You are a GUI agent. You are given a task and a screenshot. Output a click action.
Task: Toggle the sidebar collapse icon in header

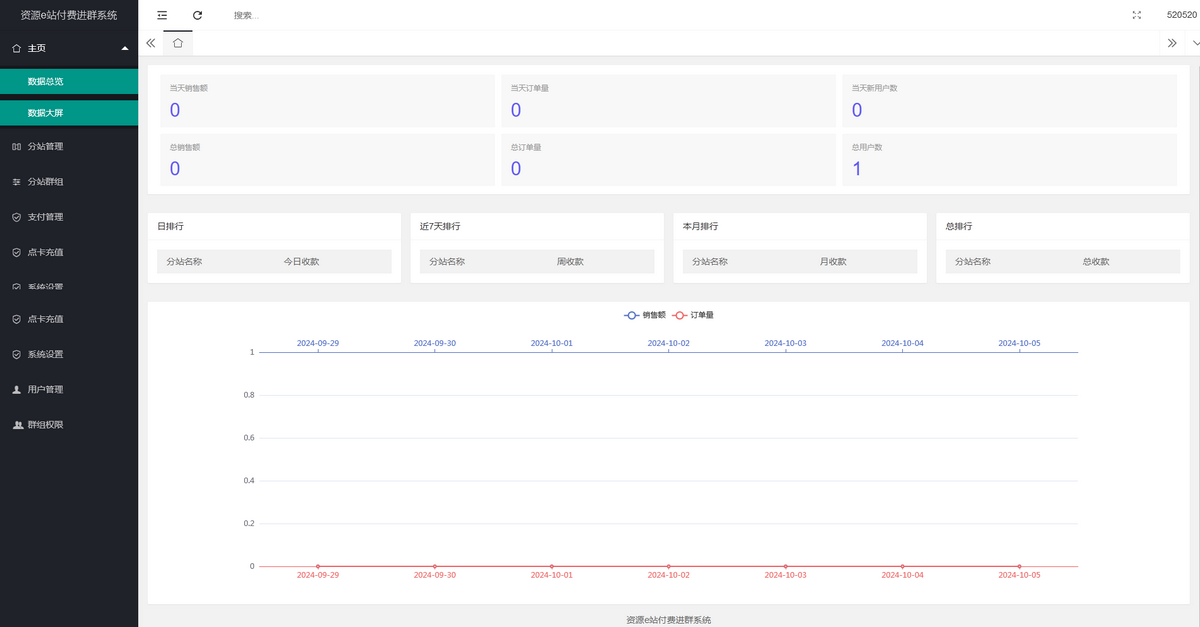162,15
